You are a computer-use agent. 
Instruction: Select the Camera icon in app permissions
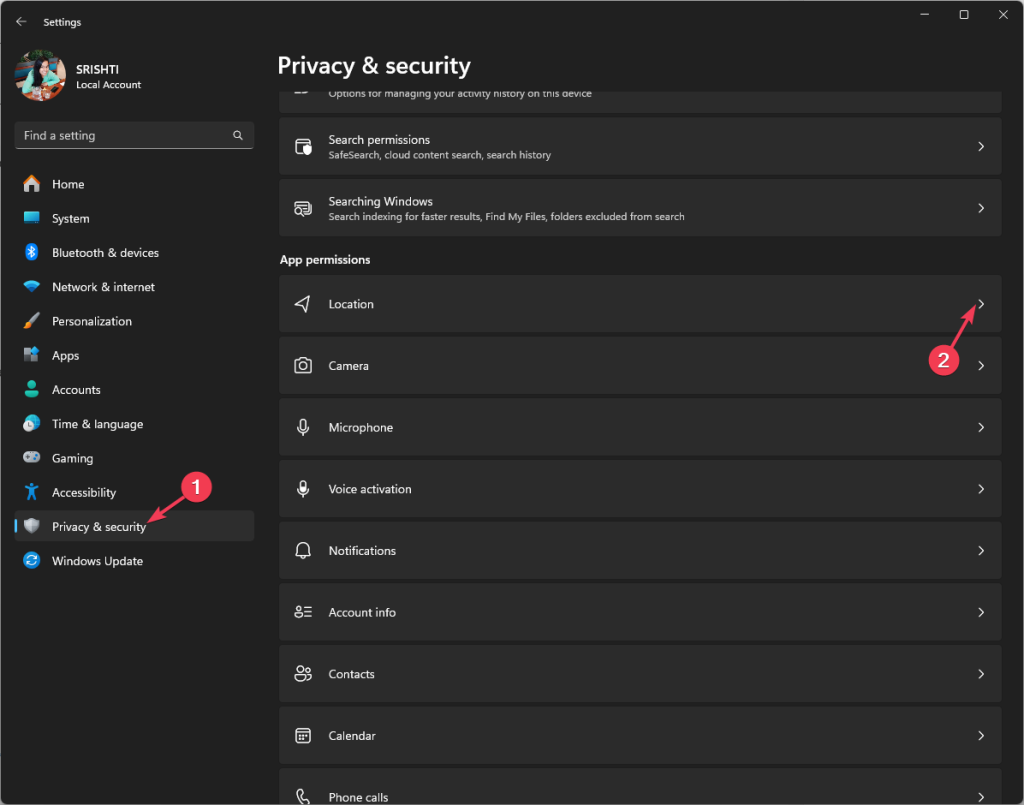(x=303, y=365)
